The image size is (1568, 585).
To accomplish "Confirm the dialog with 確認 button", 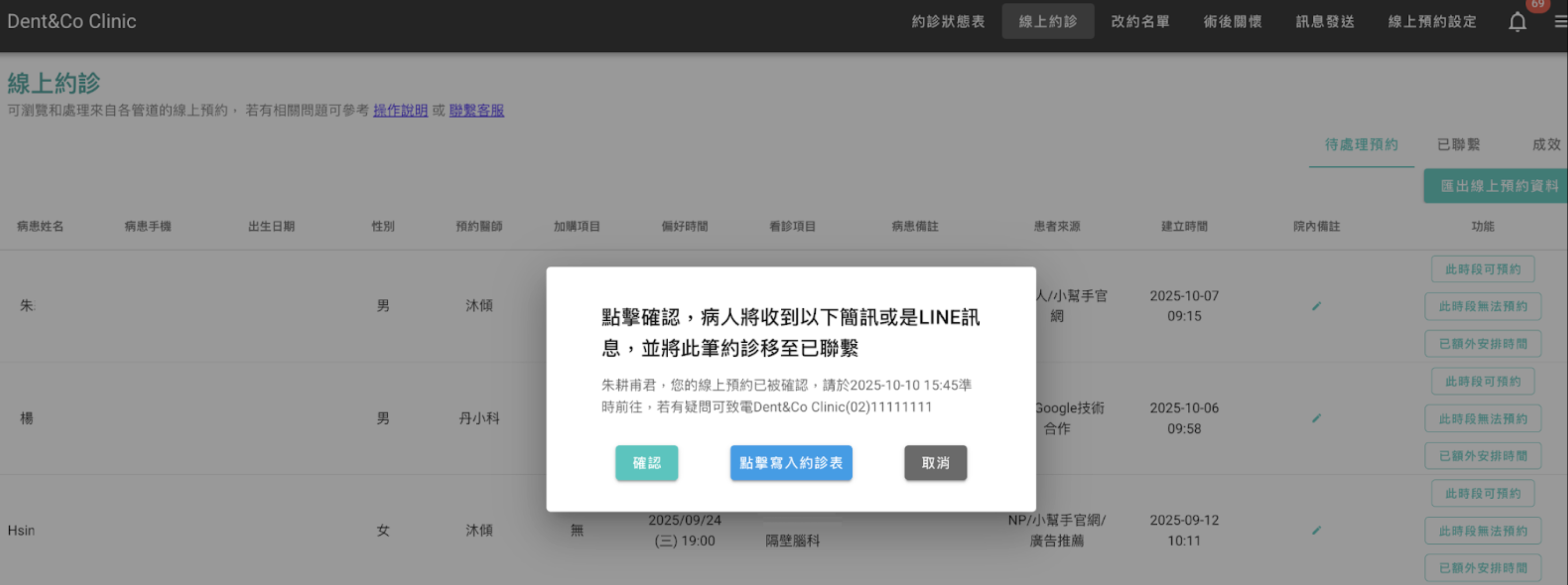I will pos(646,463).
